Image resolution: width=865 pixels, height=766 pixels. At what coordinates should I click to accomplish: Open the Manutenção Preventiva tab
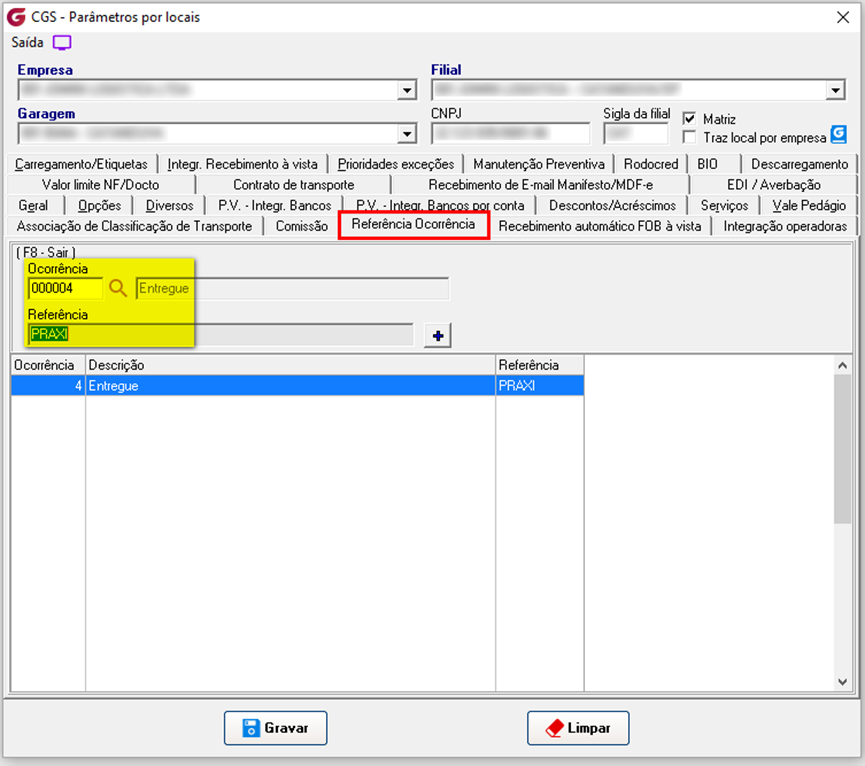539,164
